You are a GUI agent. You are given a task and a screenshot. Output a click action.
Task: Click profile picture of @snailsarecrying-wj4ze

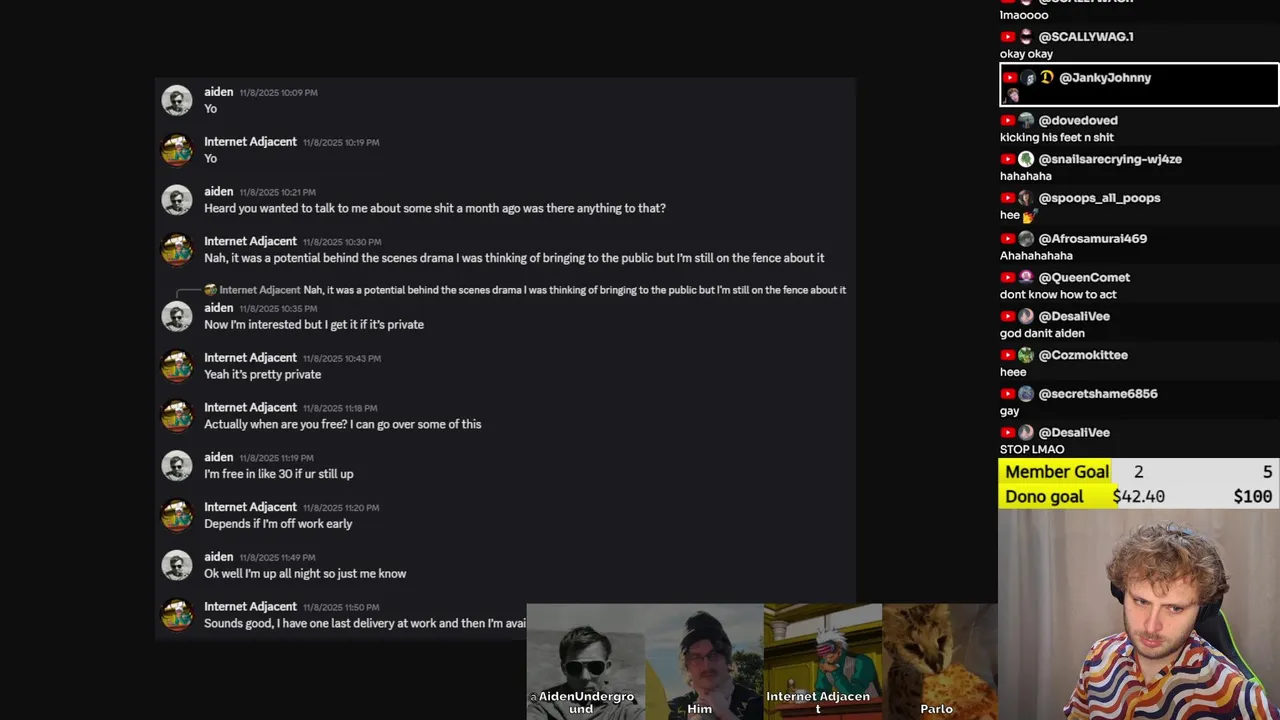[1026, 159]
